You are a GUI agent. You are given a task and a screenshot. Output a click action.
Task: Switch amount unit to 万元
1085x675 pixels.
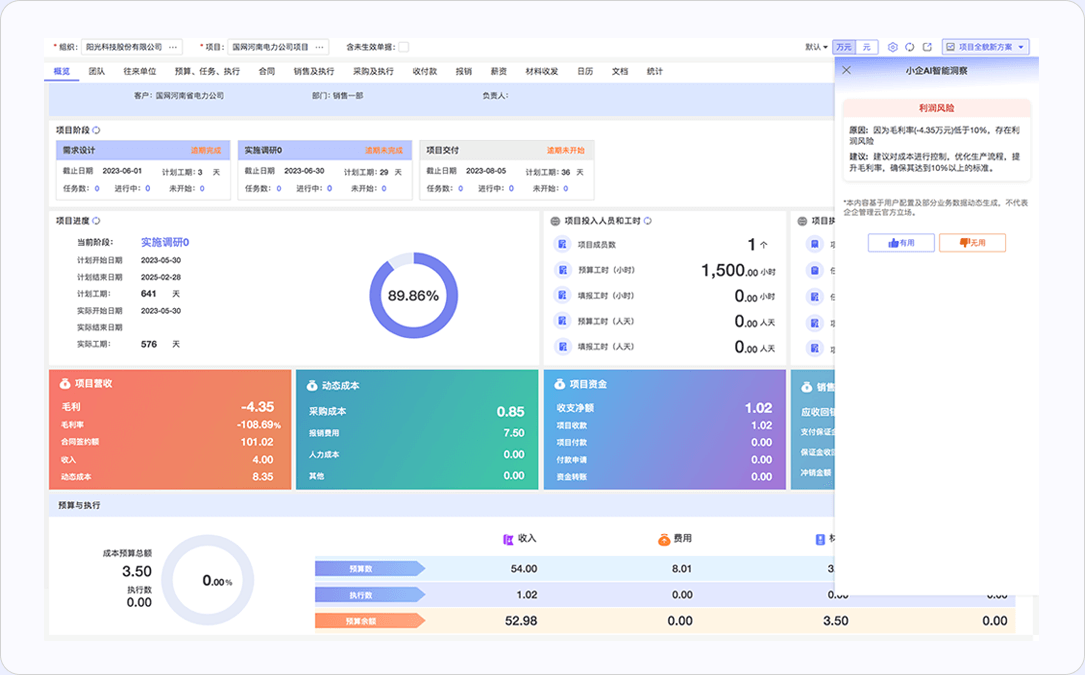845,47
